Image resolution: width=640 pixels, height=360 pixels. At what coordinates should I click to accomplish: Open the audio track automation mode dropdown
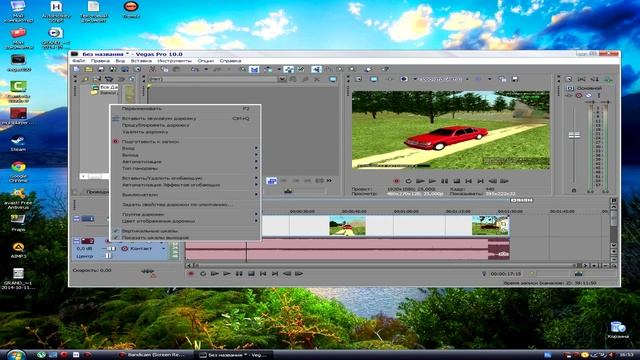(164, 249)
